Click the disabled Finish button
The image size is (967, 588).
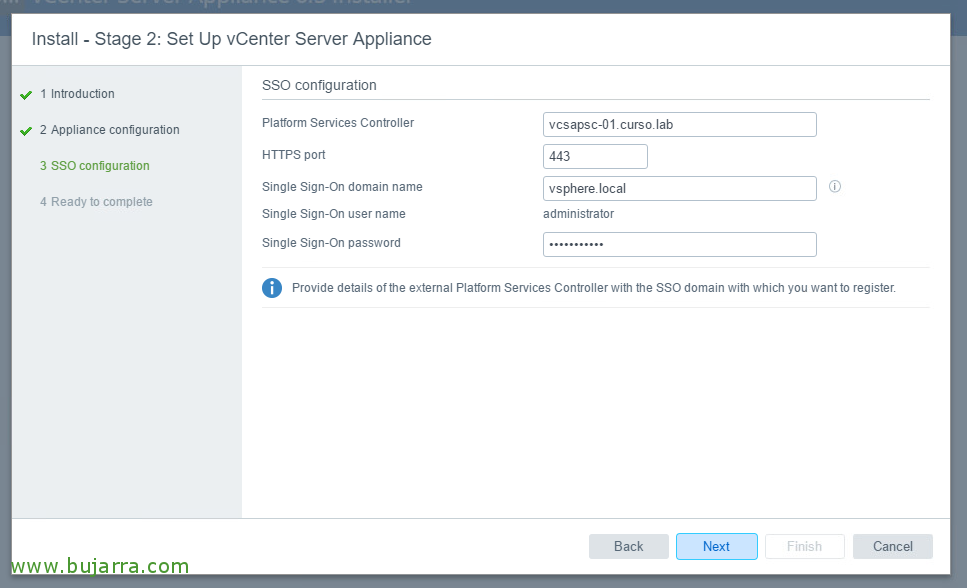(805, 547)
